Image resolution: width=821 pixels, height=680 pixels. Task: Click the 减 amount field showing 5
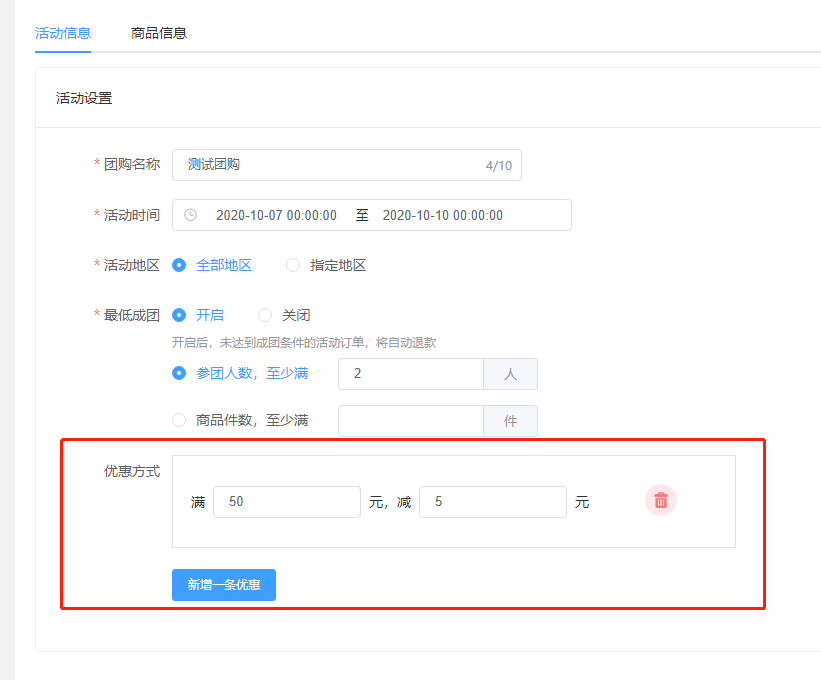tap(493, 502)
